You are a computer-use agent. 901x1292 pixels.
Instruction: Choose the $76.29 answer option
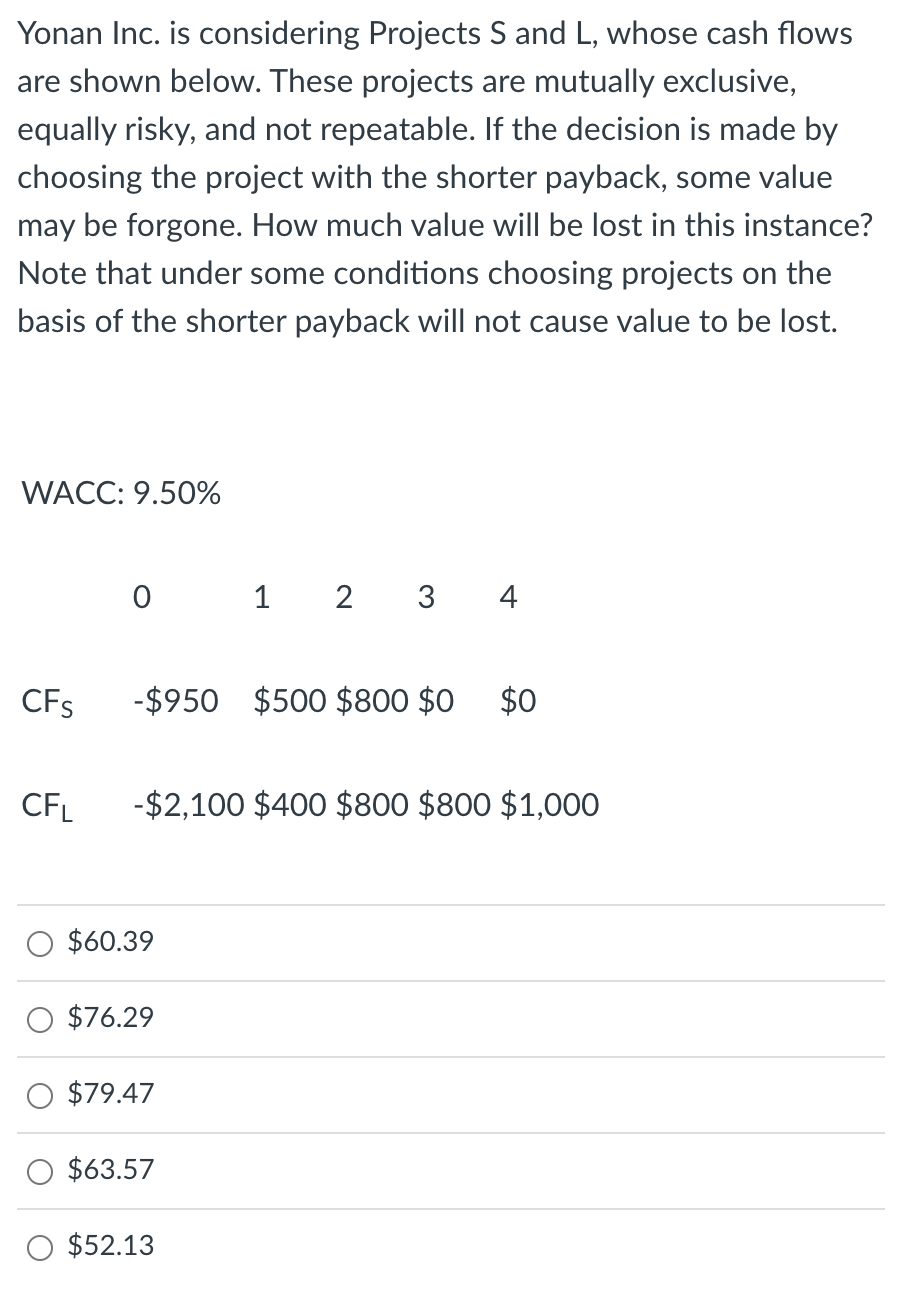tap(40, 1019)
